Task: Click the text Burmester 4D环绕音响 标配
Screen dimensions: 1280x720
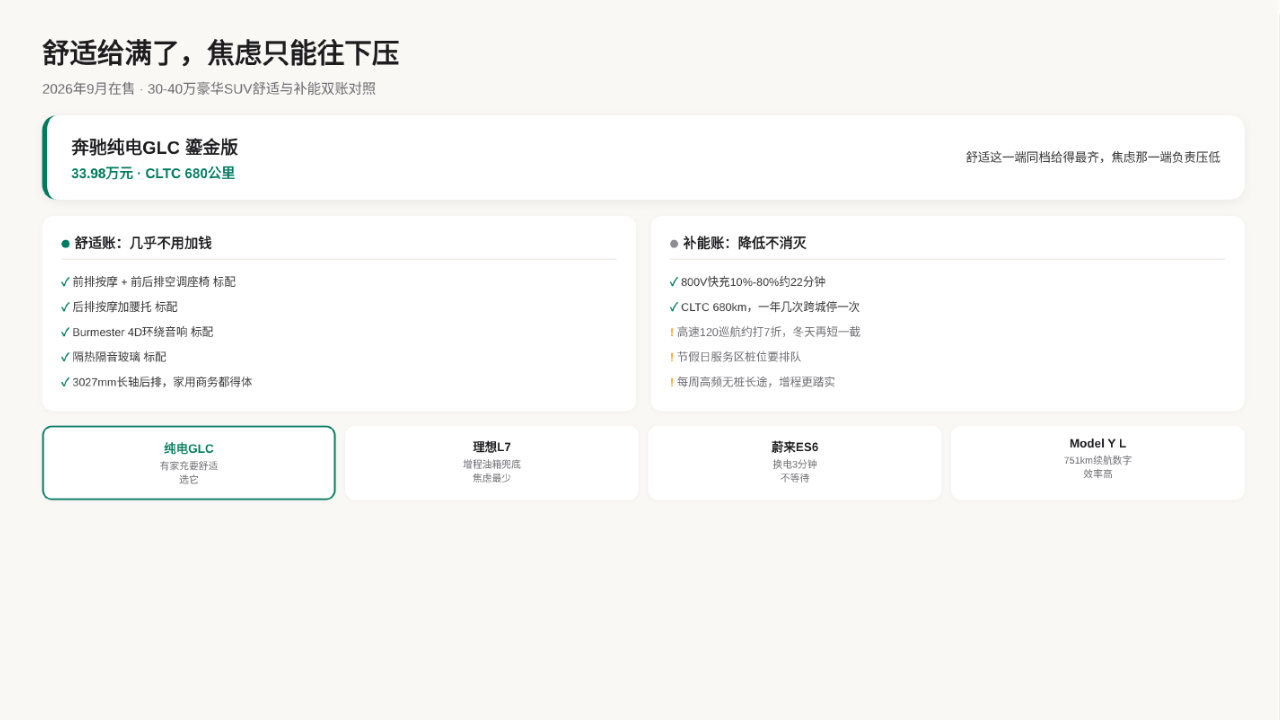Action: [143, 332]
